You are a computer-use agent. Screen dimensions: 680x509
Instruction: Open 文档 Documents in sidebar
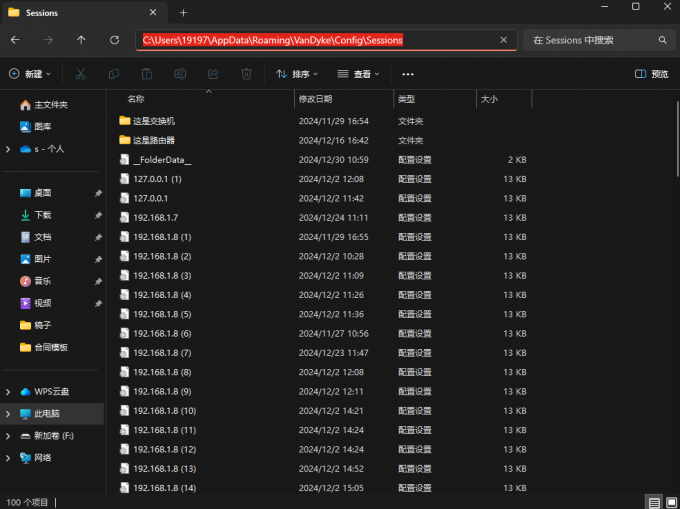(36, 237)
